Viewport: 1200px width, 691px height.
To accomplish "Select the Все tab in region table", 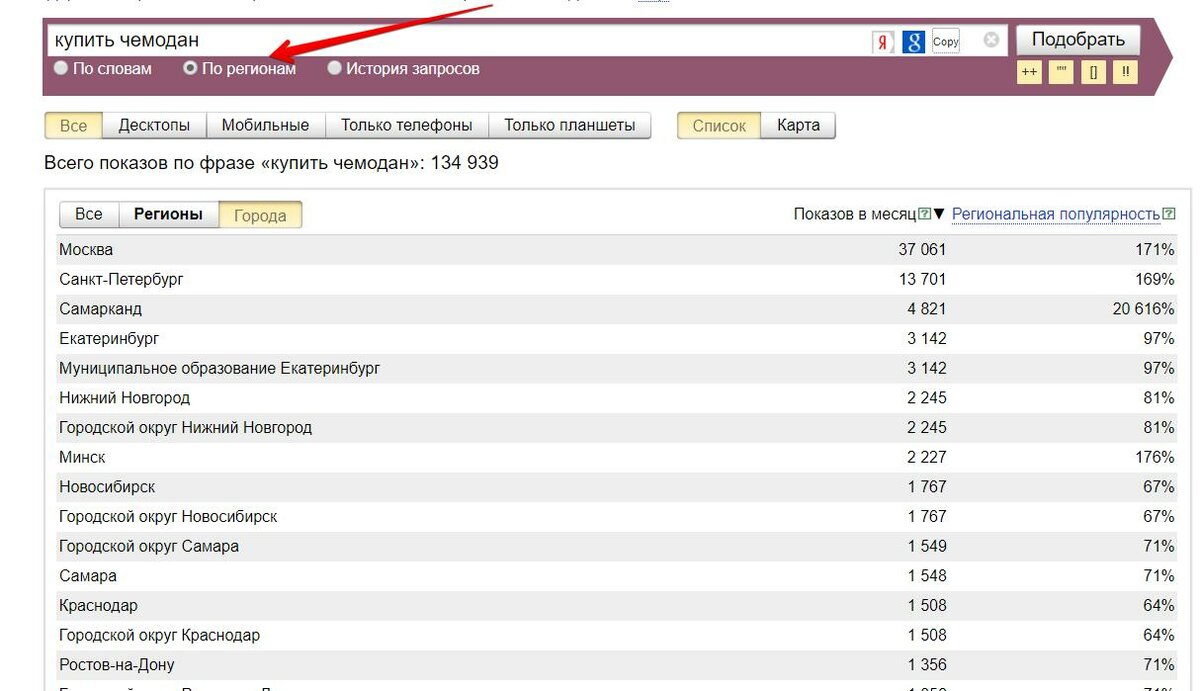I will tap(89, 215).
